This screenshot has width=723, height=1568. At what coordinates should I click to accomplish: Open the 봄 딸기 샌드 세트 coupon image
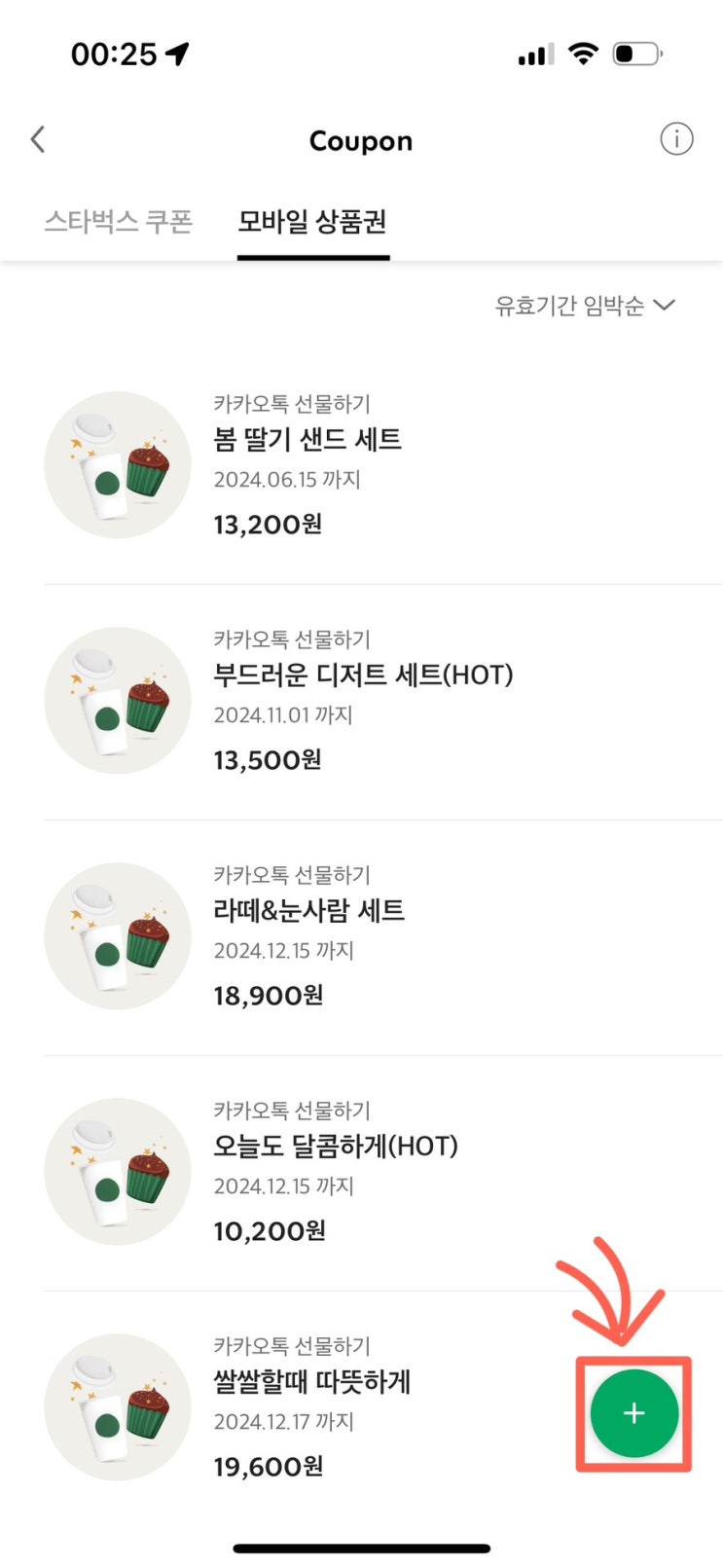pos(118,465)
